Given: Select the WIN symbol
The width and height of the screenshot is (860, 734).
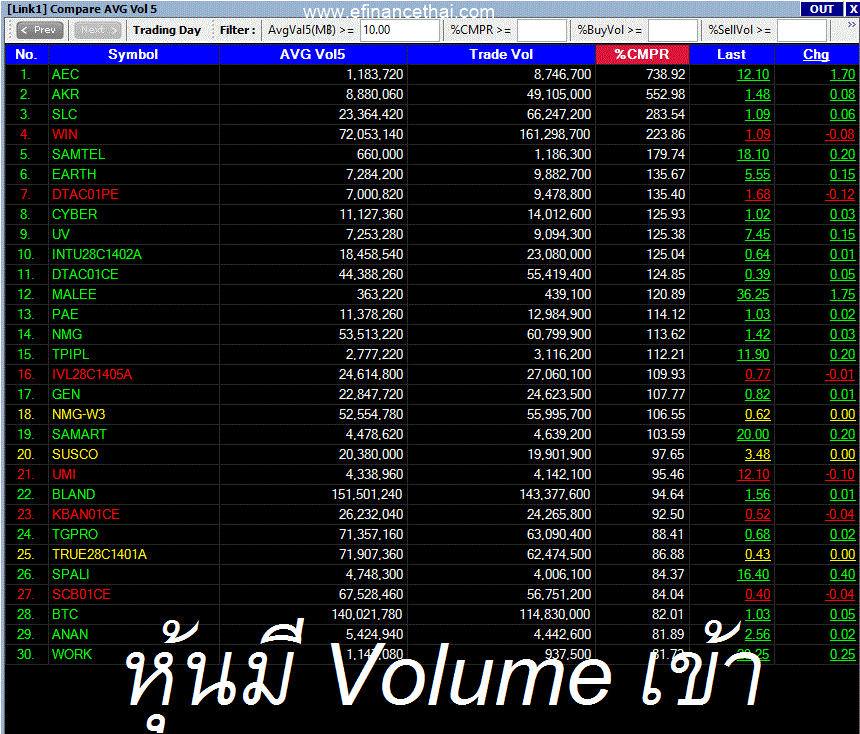Looking at the screenshot, I should tap(65, 134).
